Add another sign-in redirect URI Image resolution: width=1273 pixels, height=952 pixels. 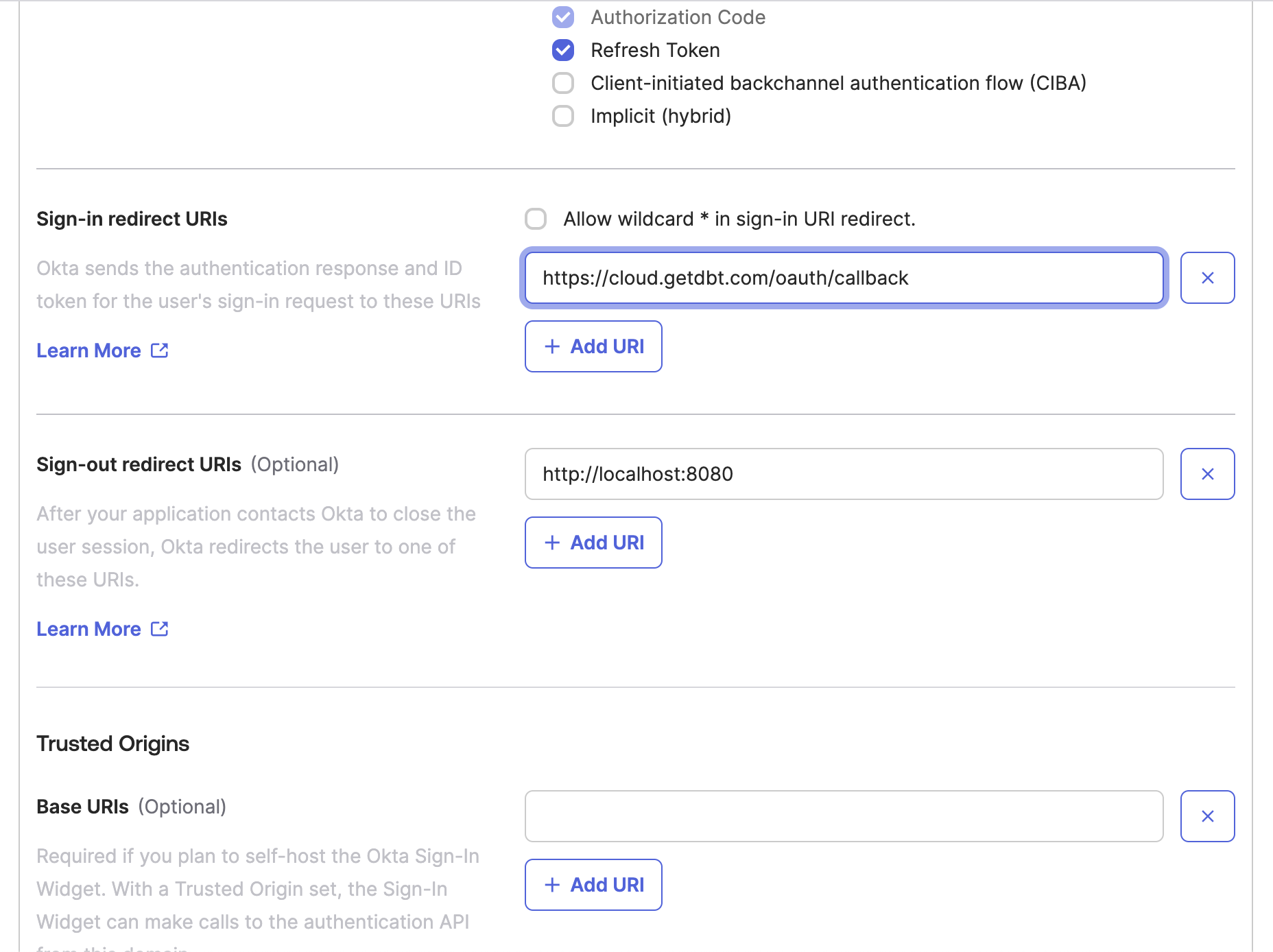[593, 346]
